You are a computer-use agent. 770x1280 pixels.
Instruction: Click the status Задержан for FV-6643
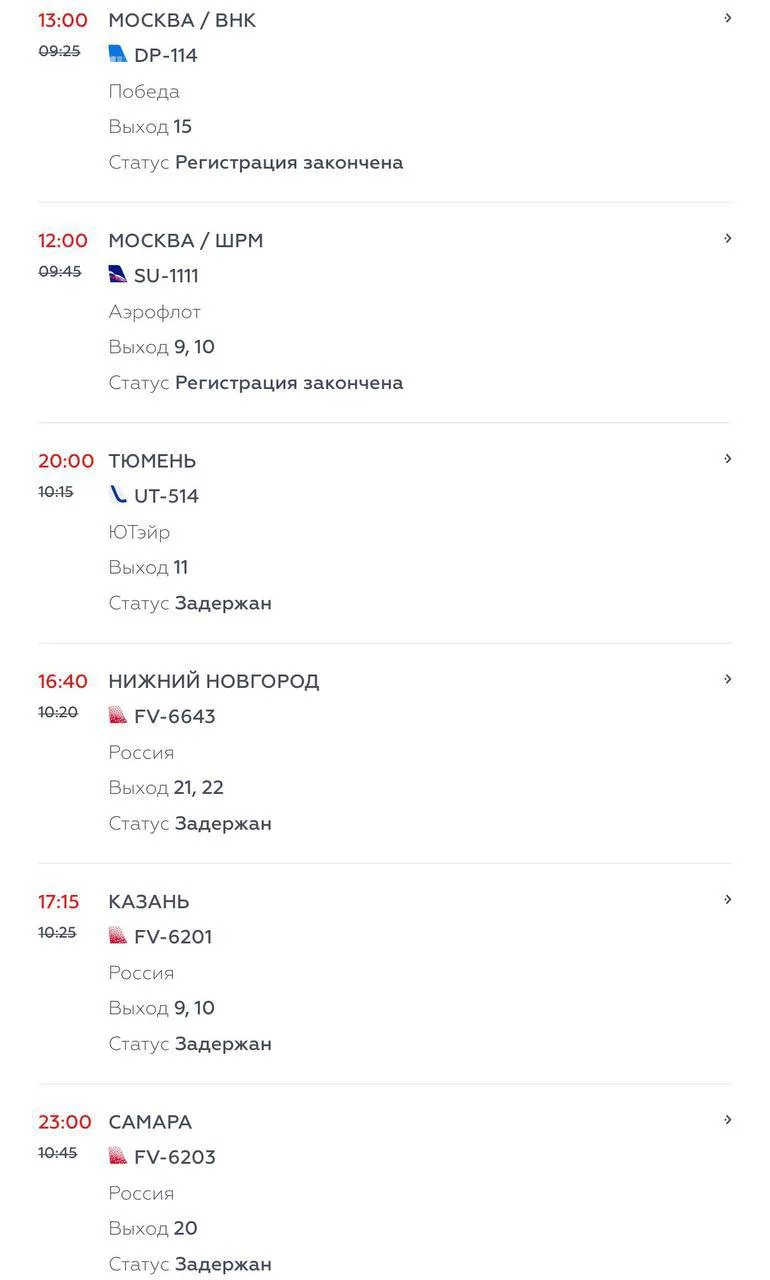tap(223, 824)
